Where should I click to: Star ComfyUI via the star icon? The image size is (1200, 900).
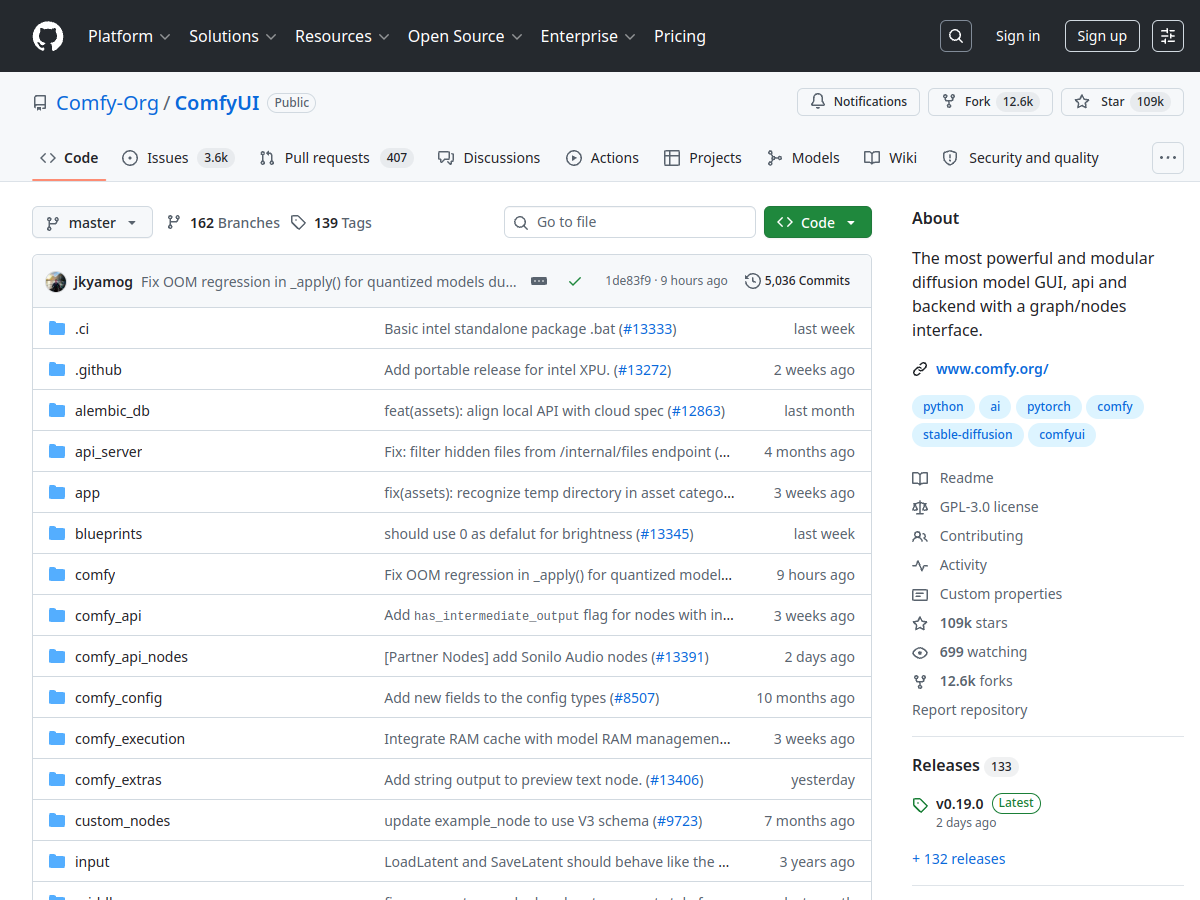click(x=1082, y=101)
